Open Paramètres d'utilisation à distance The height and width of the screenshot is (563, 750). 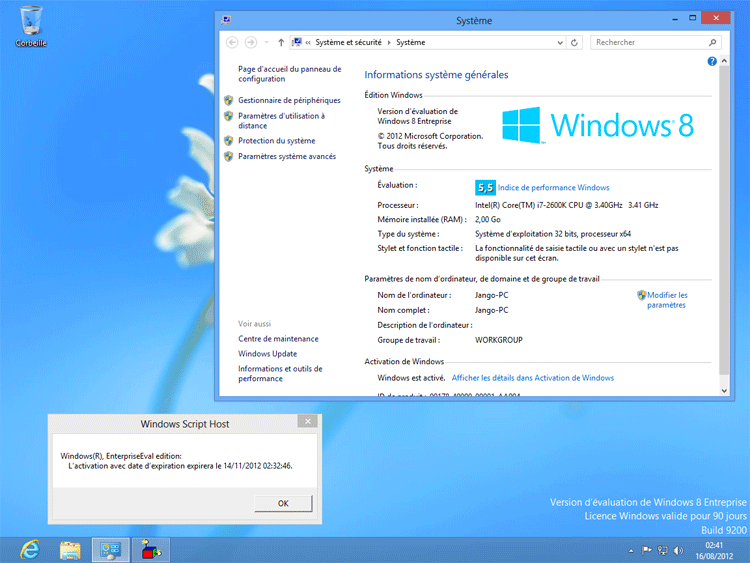[x=282, y=121]
